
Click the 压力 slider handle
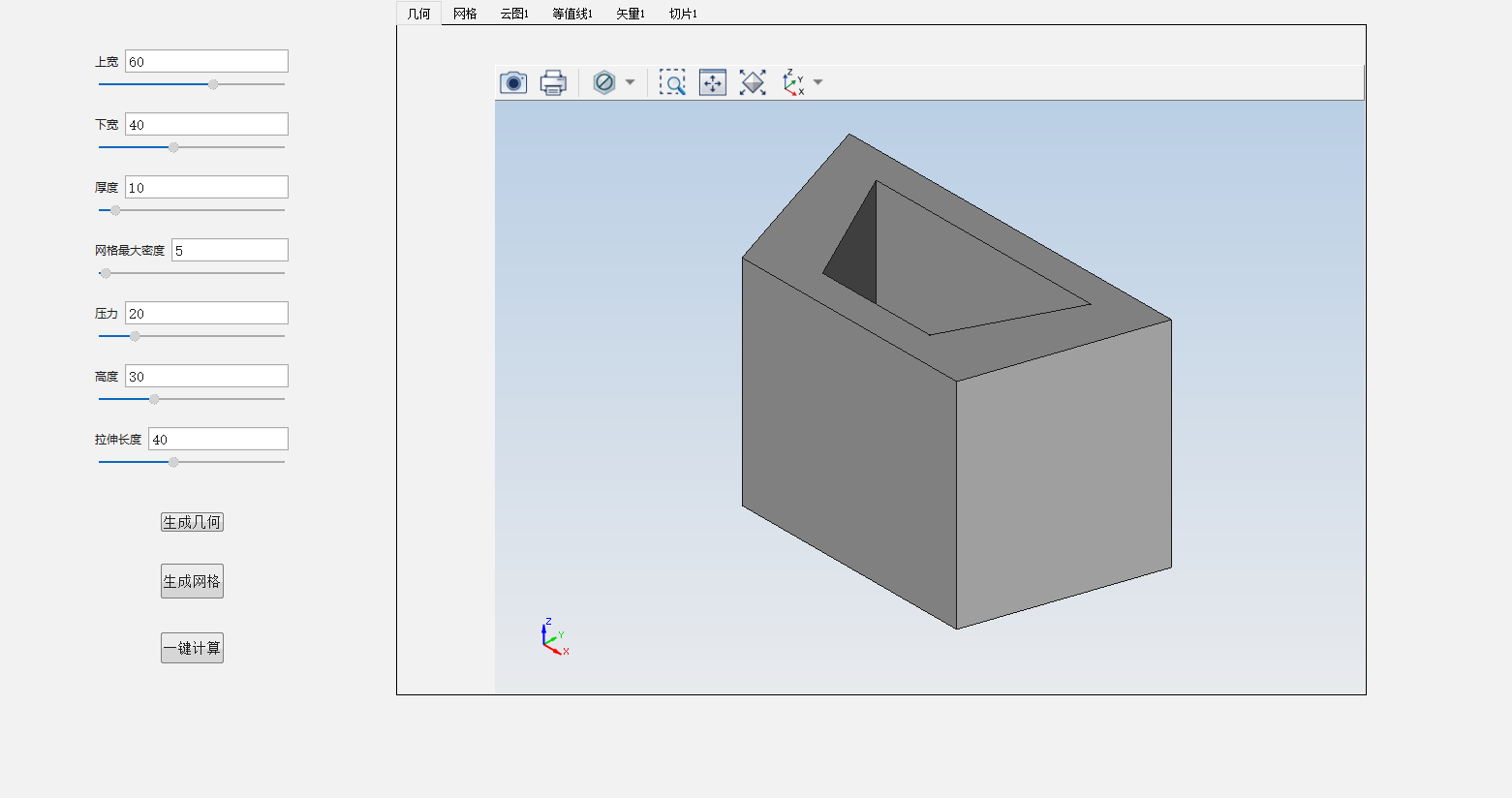[135, 336]
